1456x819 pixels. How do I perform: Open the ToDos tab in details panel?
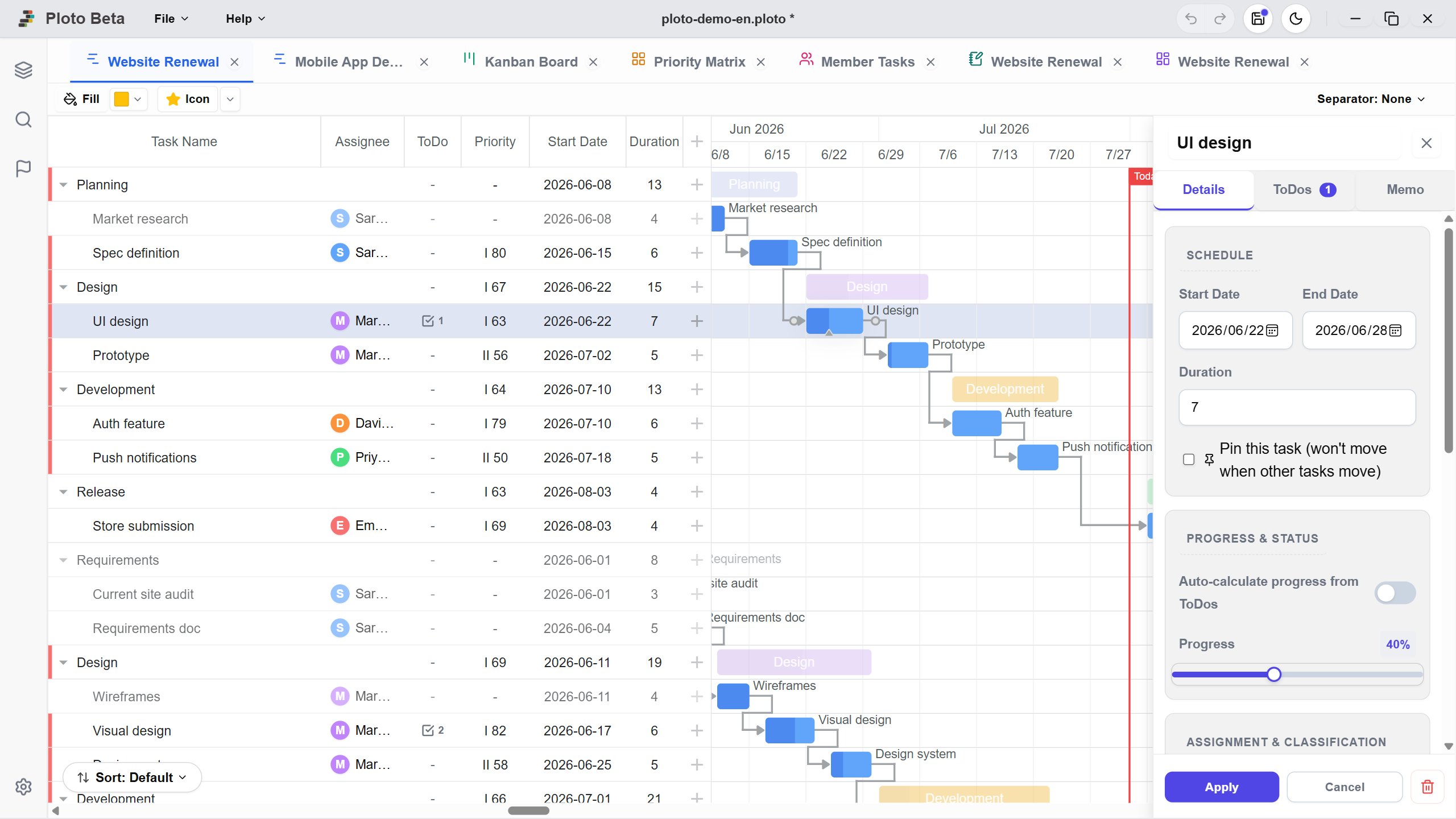pyautogui.click(x=1304, y=189)
